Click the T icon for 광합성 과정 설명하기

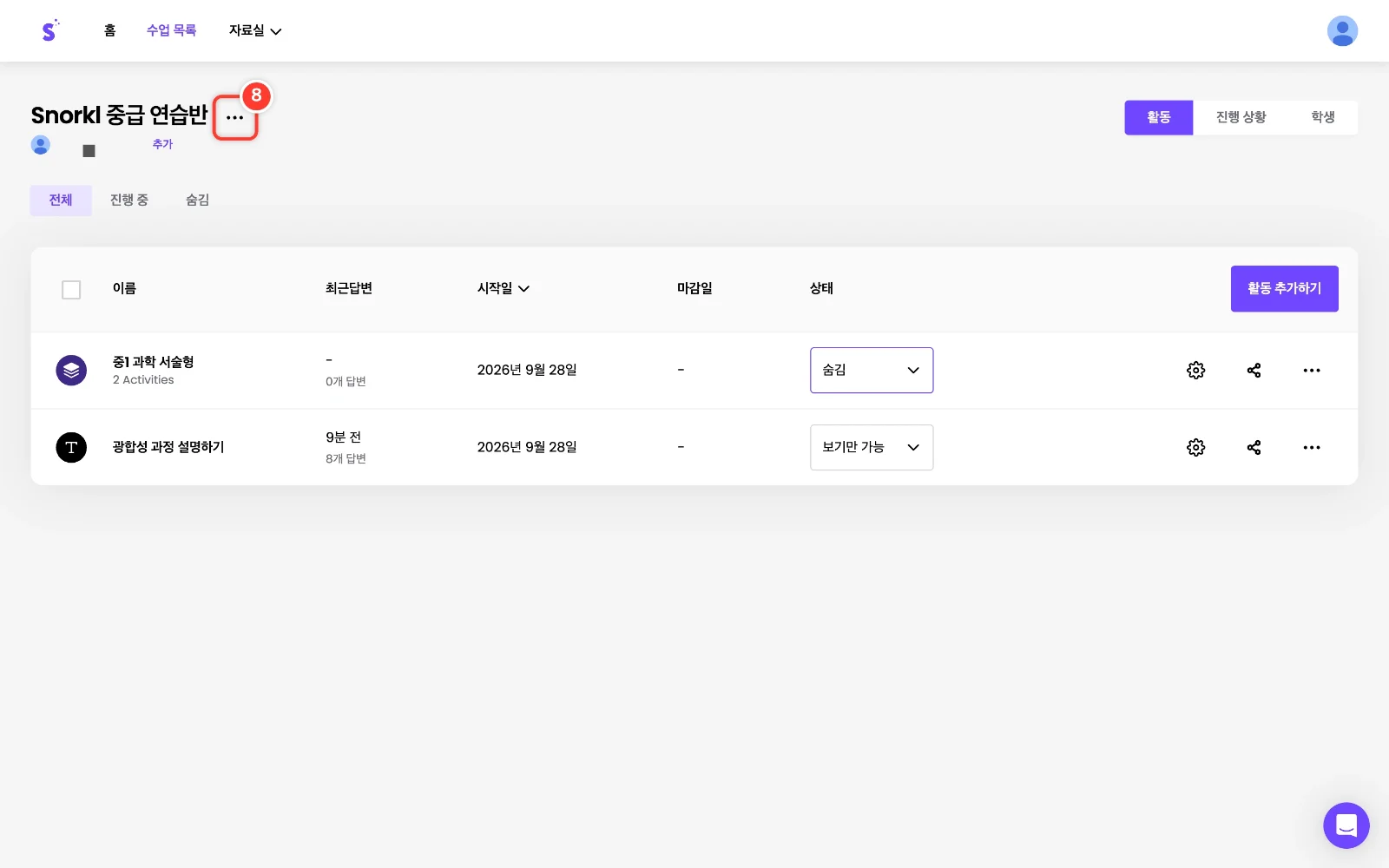pyautogui.click(x=71, y=447)
